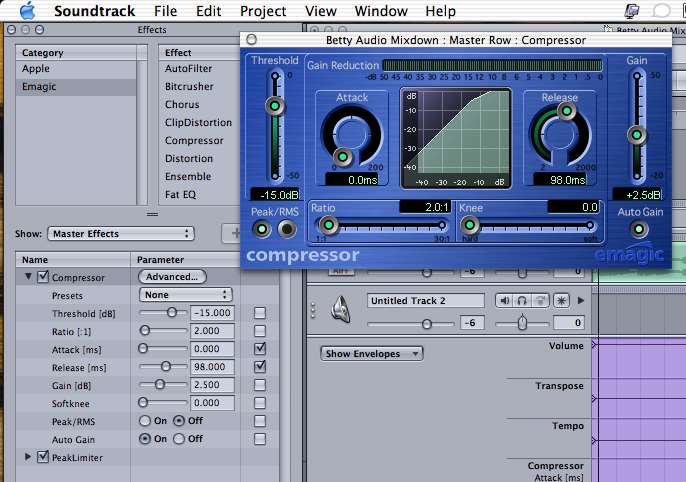Select the Emagic category
The image size is (686, 482).
(x=76, y=87)
